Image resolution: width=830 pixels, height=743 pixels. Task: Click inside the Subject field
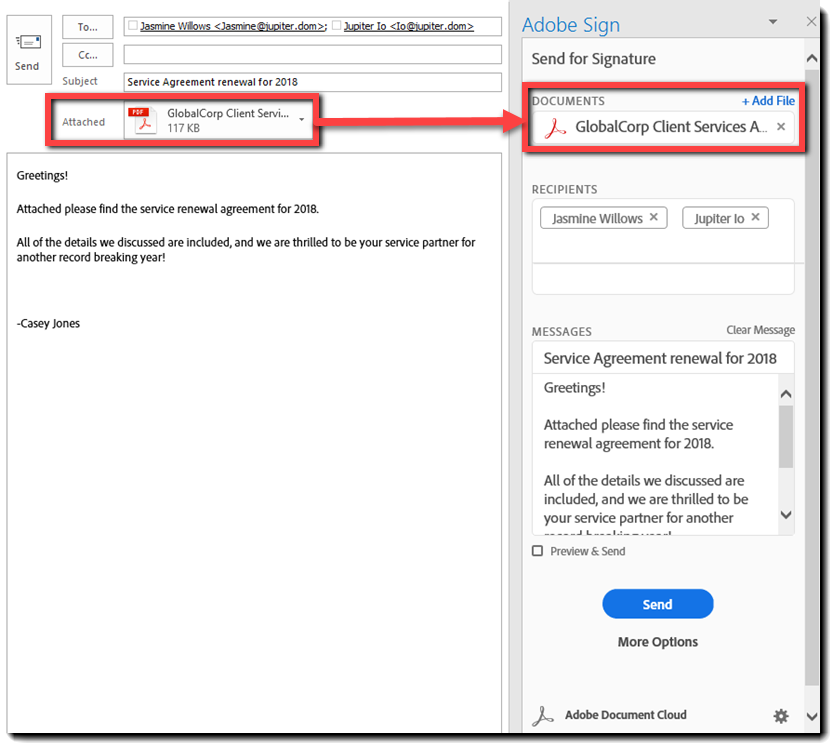(310, 82)
